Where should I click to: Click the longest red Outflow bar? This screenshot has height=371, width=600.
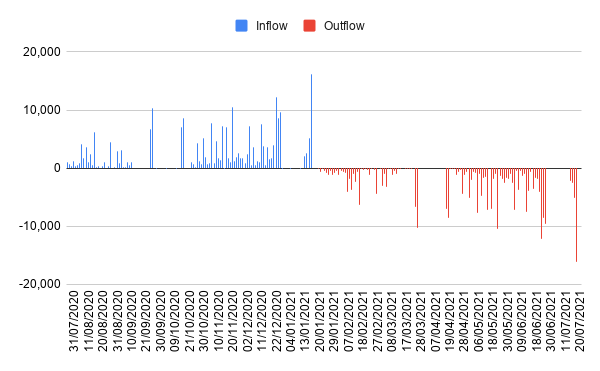coord(576,215)
